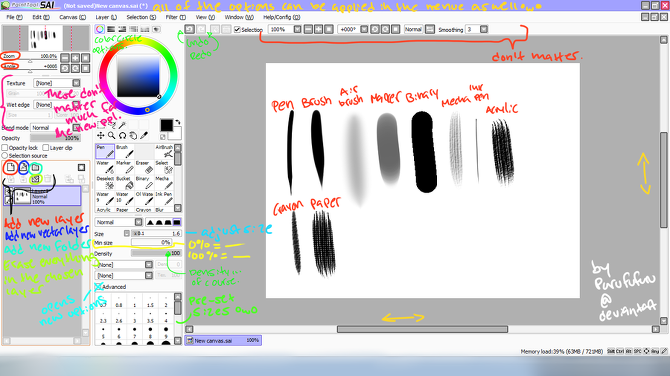
Task: Click navigator zoom out minus button
Action: click(65, 58)
